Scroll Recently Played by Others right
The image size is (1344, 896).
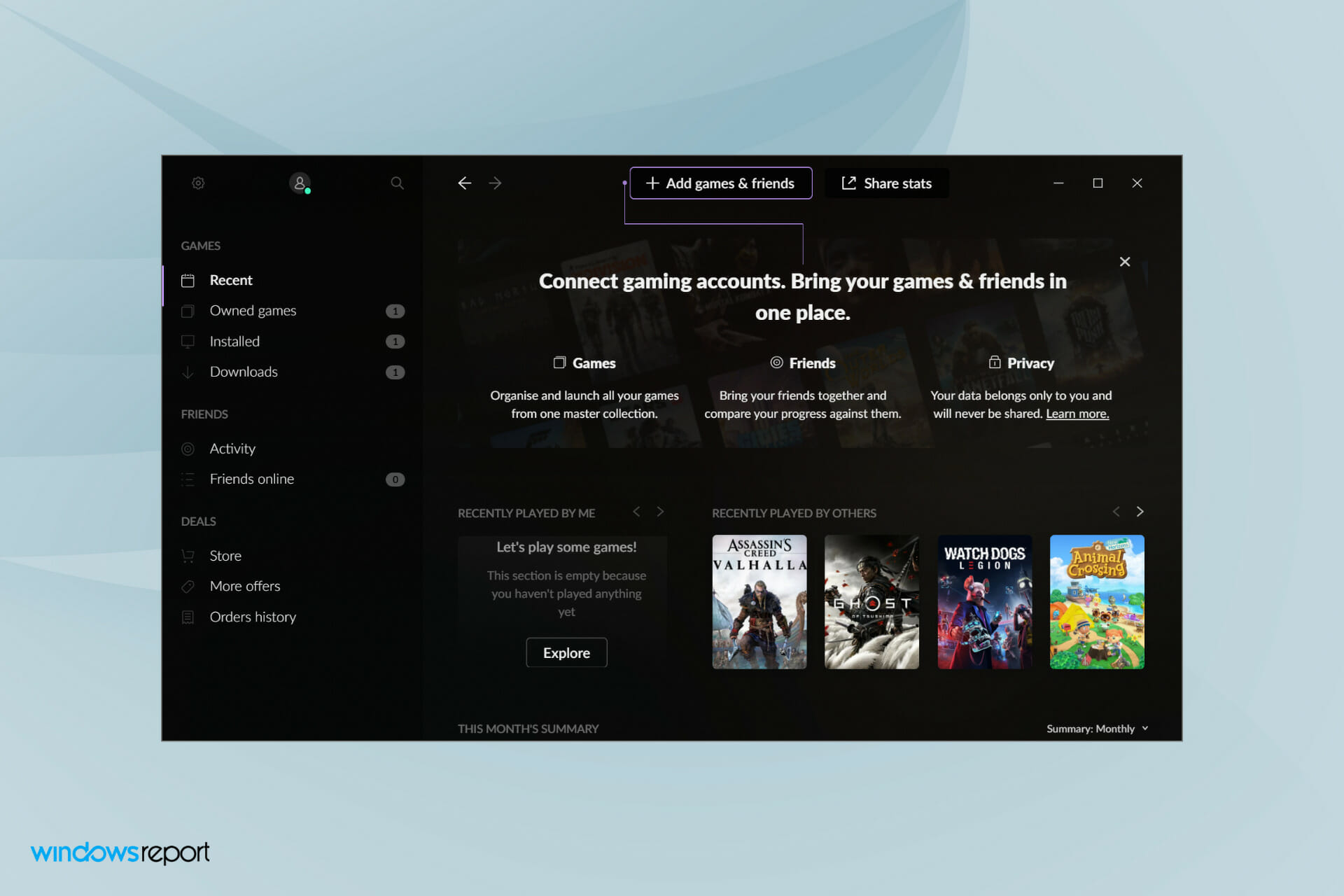(x=1140, y=512)
